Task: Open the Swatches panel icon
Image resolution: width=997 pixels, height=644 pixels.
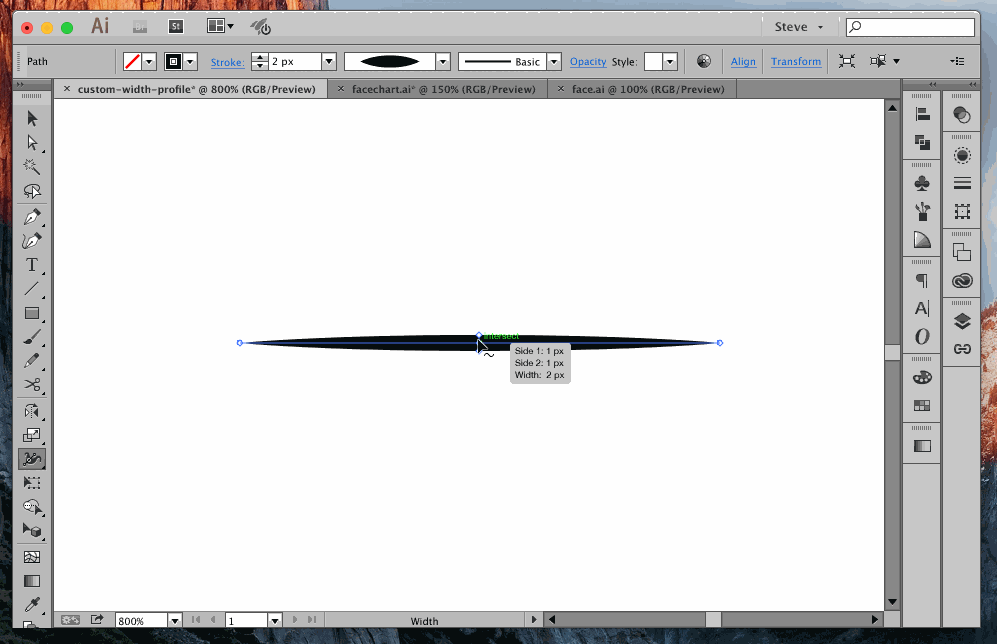Action: pyautogui.click(x=922, y=406)
